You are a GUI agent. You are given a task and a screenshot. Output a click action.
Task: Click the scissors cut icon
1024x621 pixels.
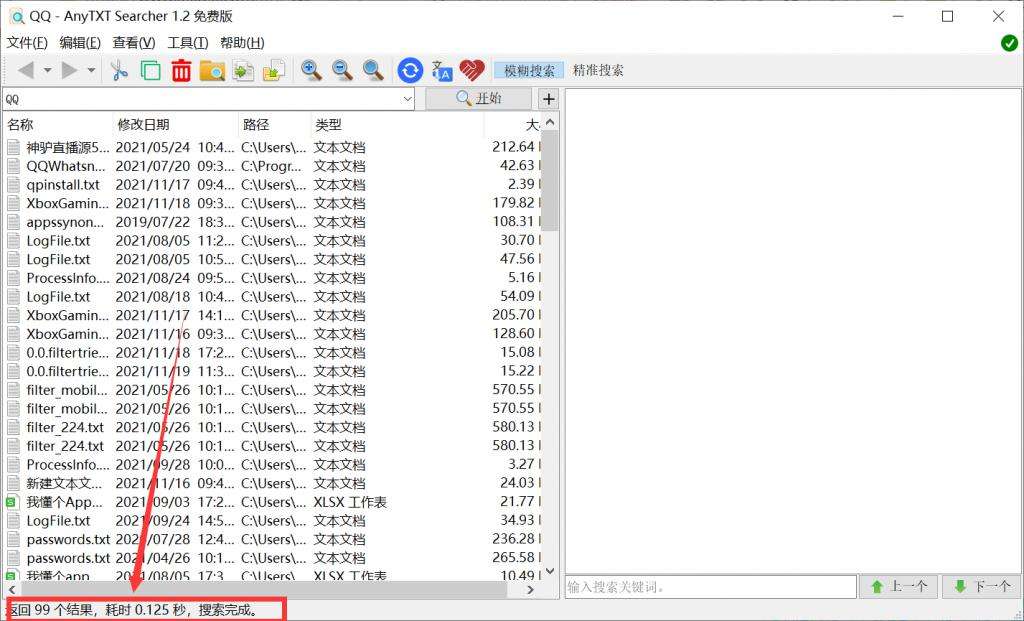coord(119,70)
